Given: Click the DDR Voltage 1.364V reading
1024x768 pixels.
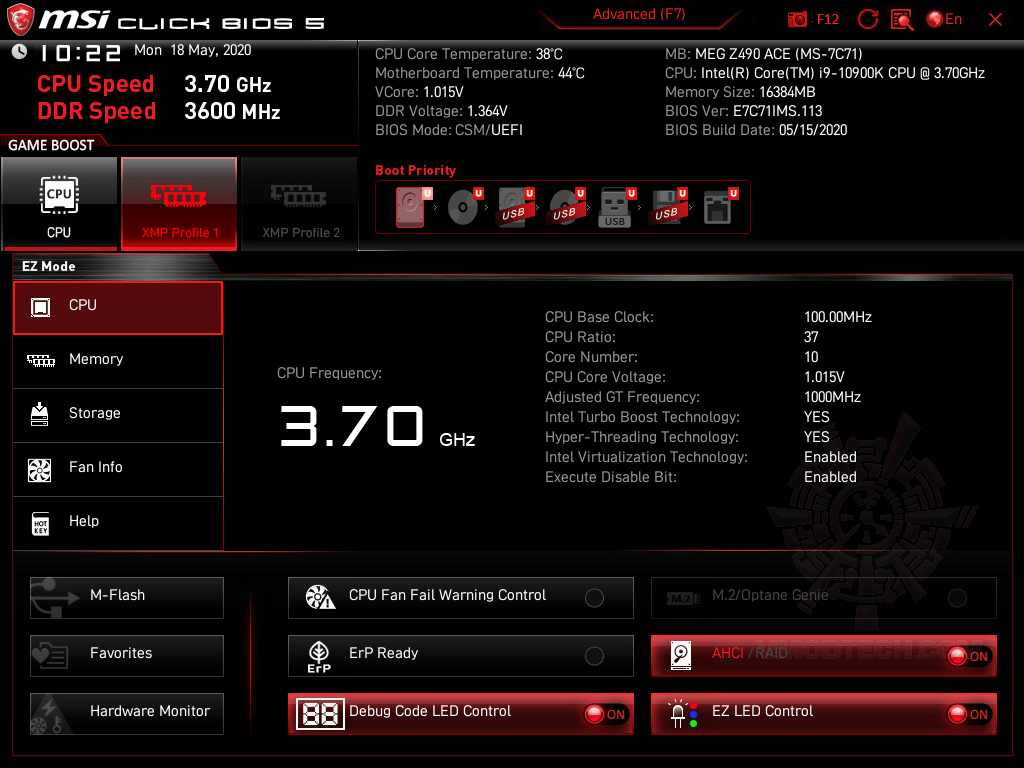Looking at the screenshot, I should click(441, 111).
